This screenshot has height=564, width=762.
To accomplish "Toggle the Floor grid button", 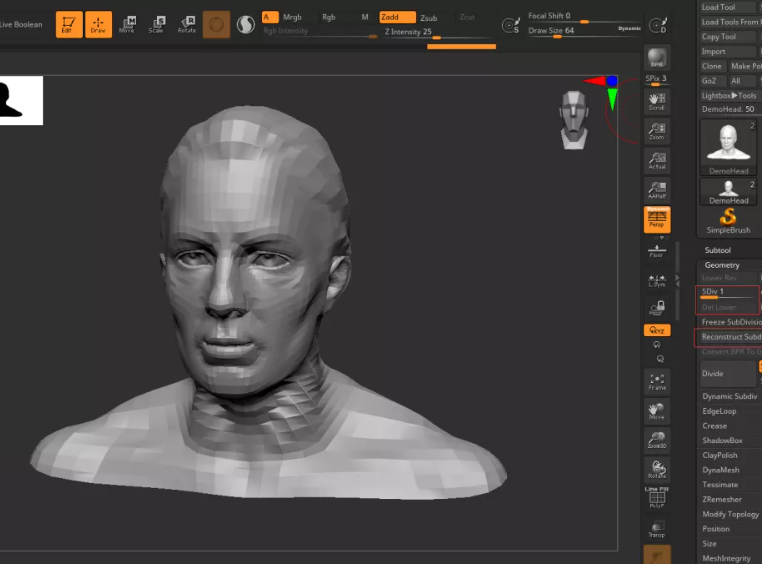I will click(x=657, y=251).
